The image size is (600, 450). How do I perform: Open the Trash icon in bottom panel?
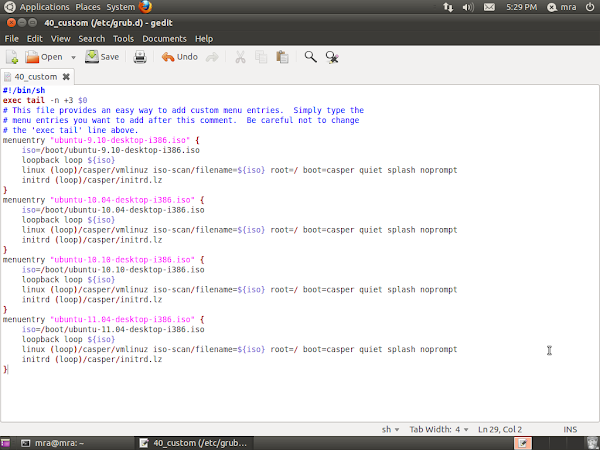click(592, 443)
